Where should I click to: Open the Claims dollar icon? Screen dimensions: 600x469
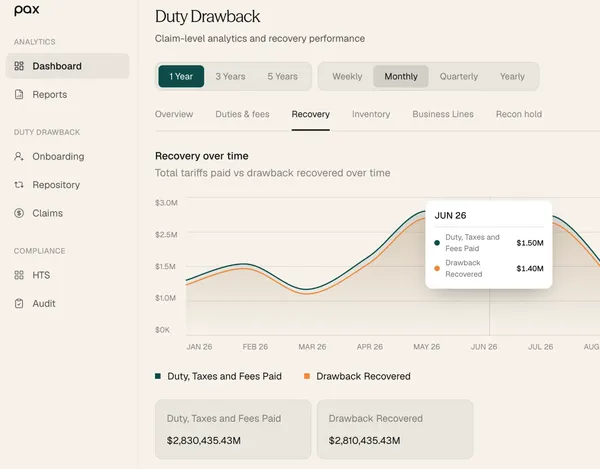click(19, 213)
